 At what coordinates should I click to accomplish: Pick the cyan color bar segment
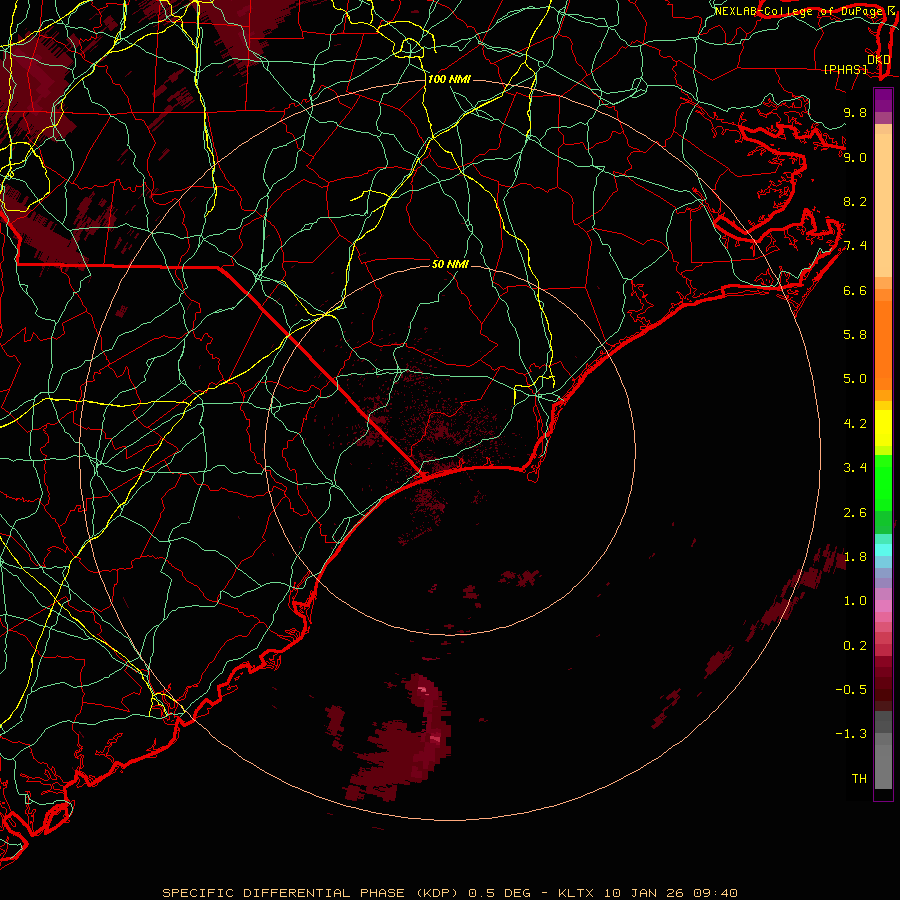(883, 550)
